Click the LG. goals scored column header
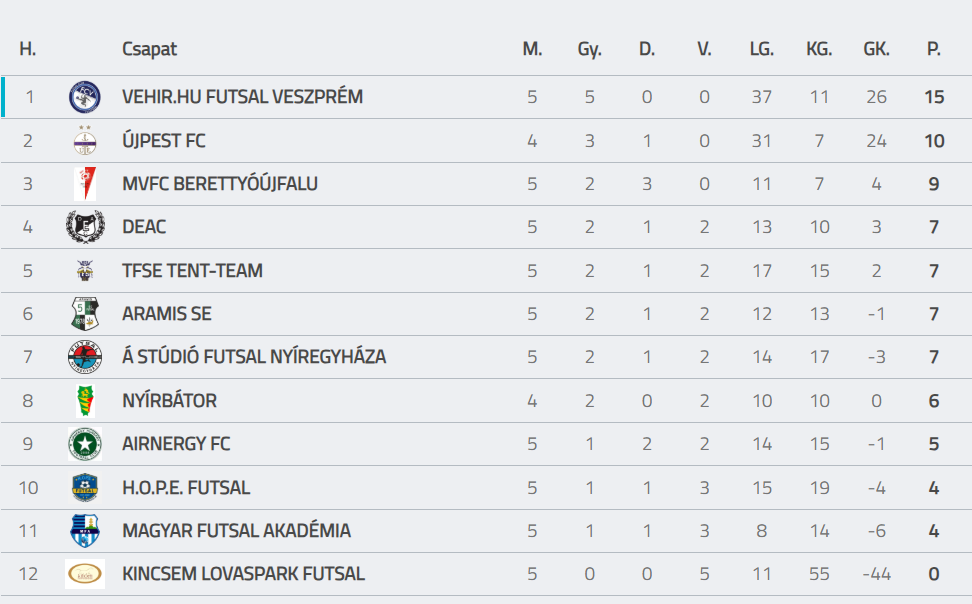The image size is (972, 604). (762, 48)
